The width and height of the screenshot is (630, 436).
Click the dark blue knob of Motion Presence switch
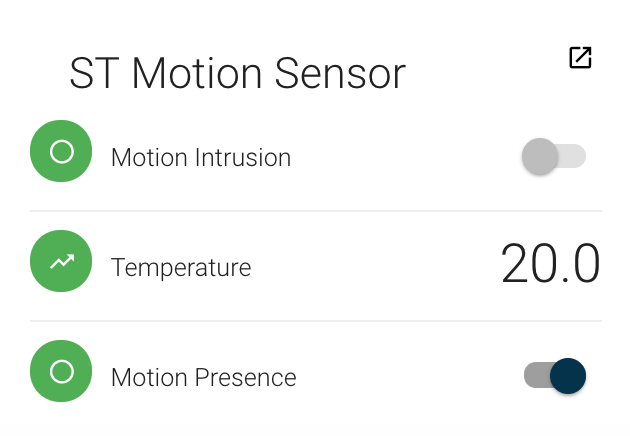click(x=568, y=376)
